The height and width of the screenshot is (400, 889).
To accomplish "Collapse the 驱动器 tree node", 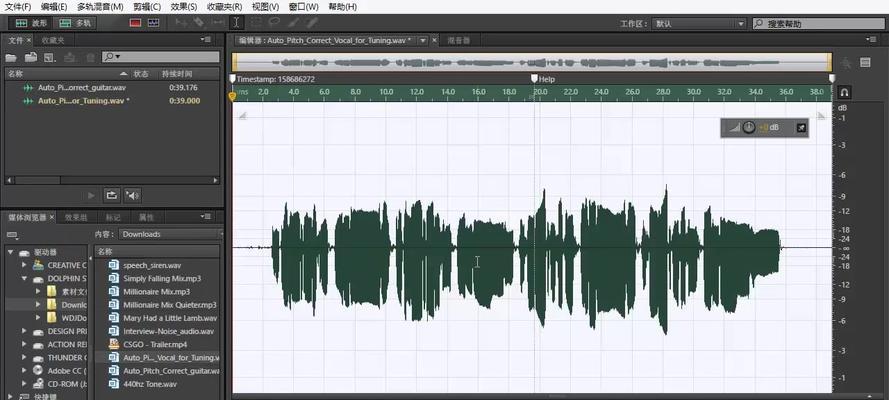I will click(10, 252).
